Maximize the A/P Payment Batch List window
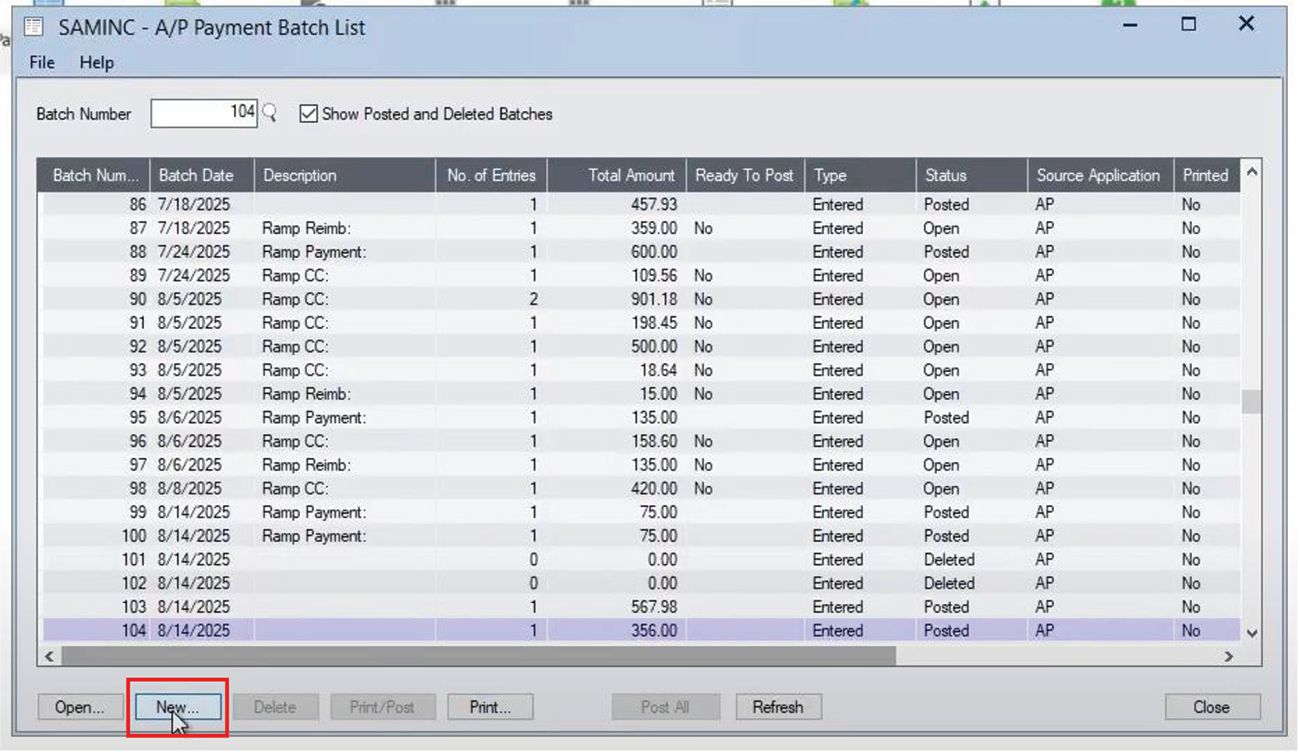Screen dimensions: 1300x756 (1188, 25)
